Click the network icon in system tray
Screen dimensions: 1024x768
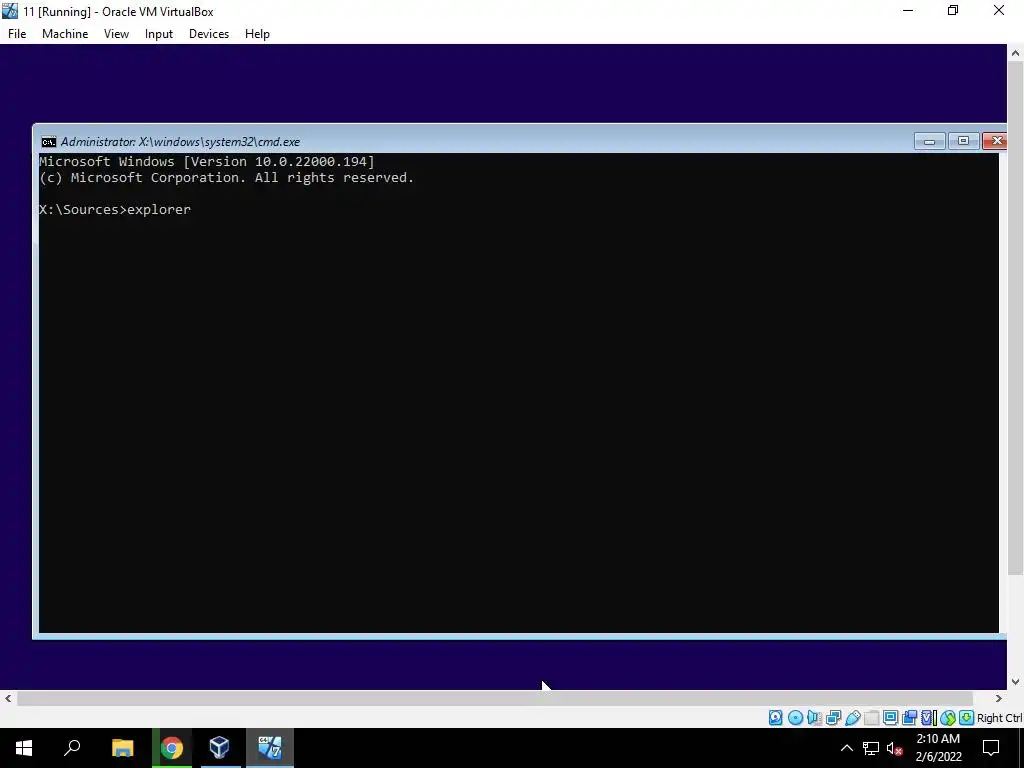pos(871,748)
